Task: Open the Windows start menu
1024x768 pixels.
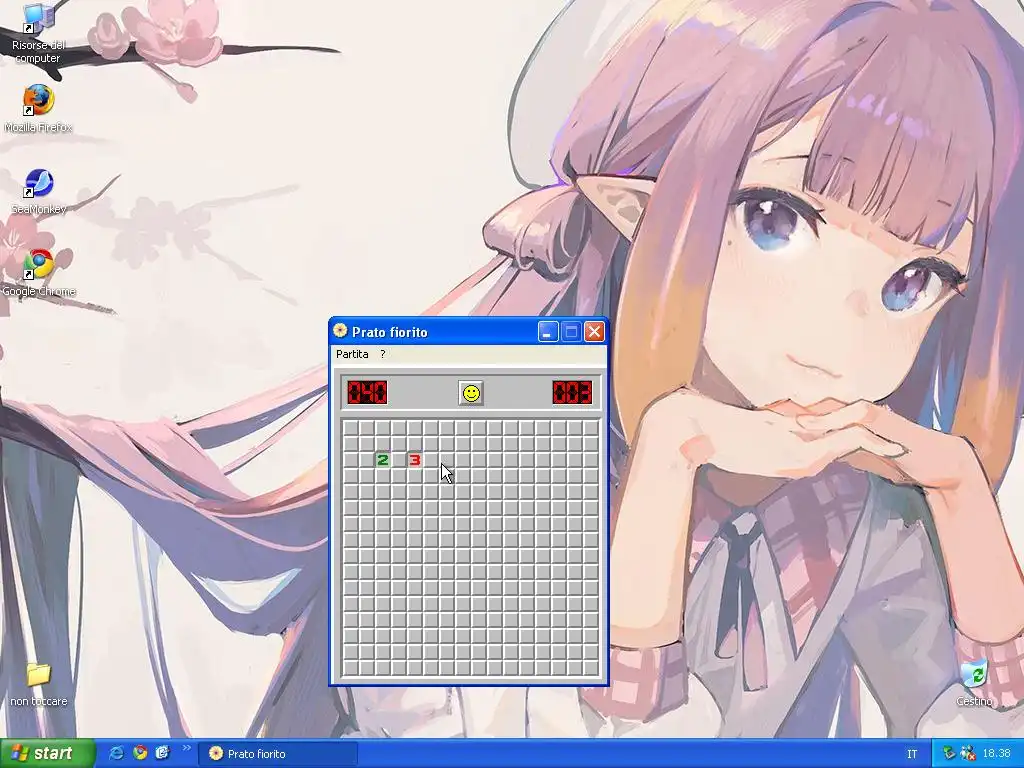Action: pyautogui.click(x=47, y=753)
